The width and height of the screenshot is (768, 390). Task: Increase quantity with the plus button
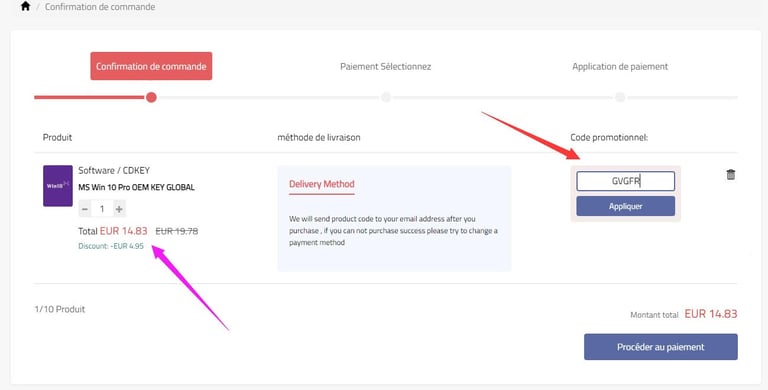119,209
